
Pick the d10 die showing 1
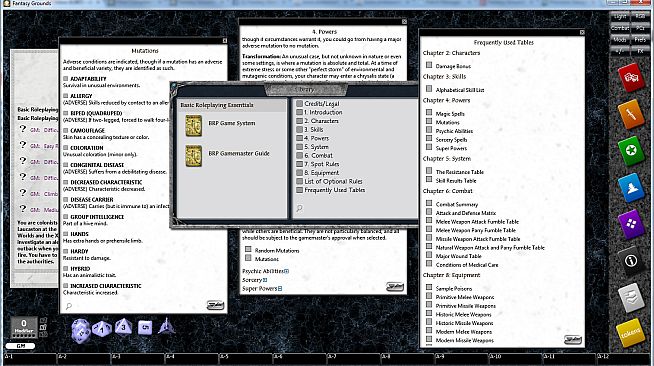pyautogui.click(x=102, y=329)
